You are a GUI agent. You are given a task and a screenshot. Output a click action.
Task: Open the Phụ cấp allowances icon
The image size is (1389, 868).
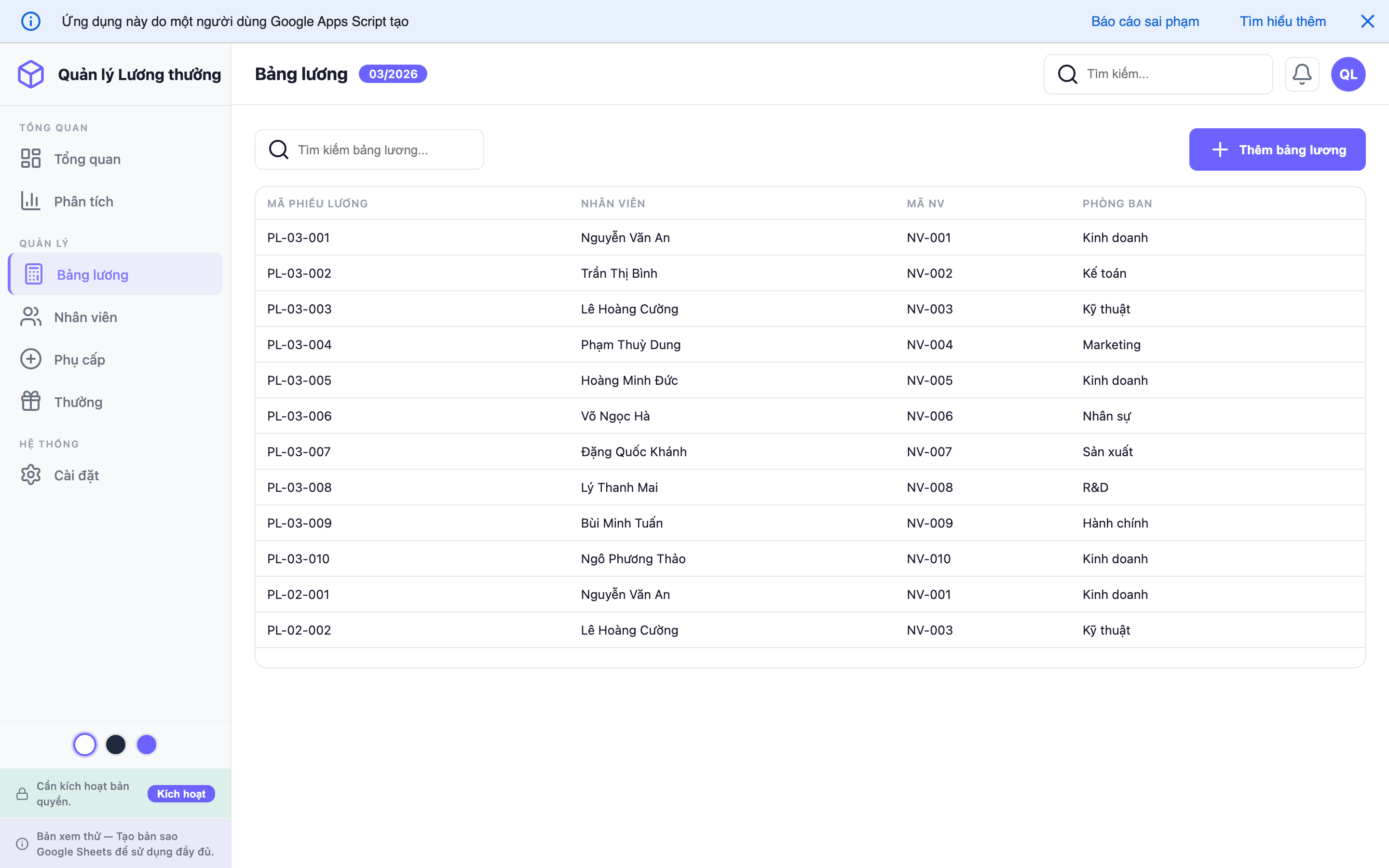tap(31, 359)
